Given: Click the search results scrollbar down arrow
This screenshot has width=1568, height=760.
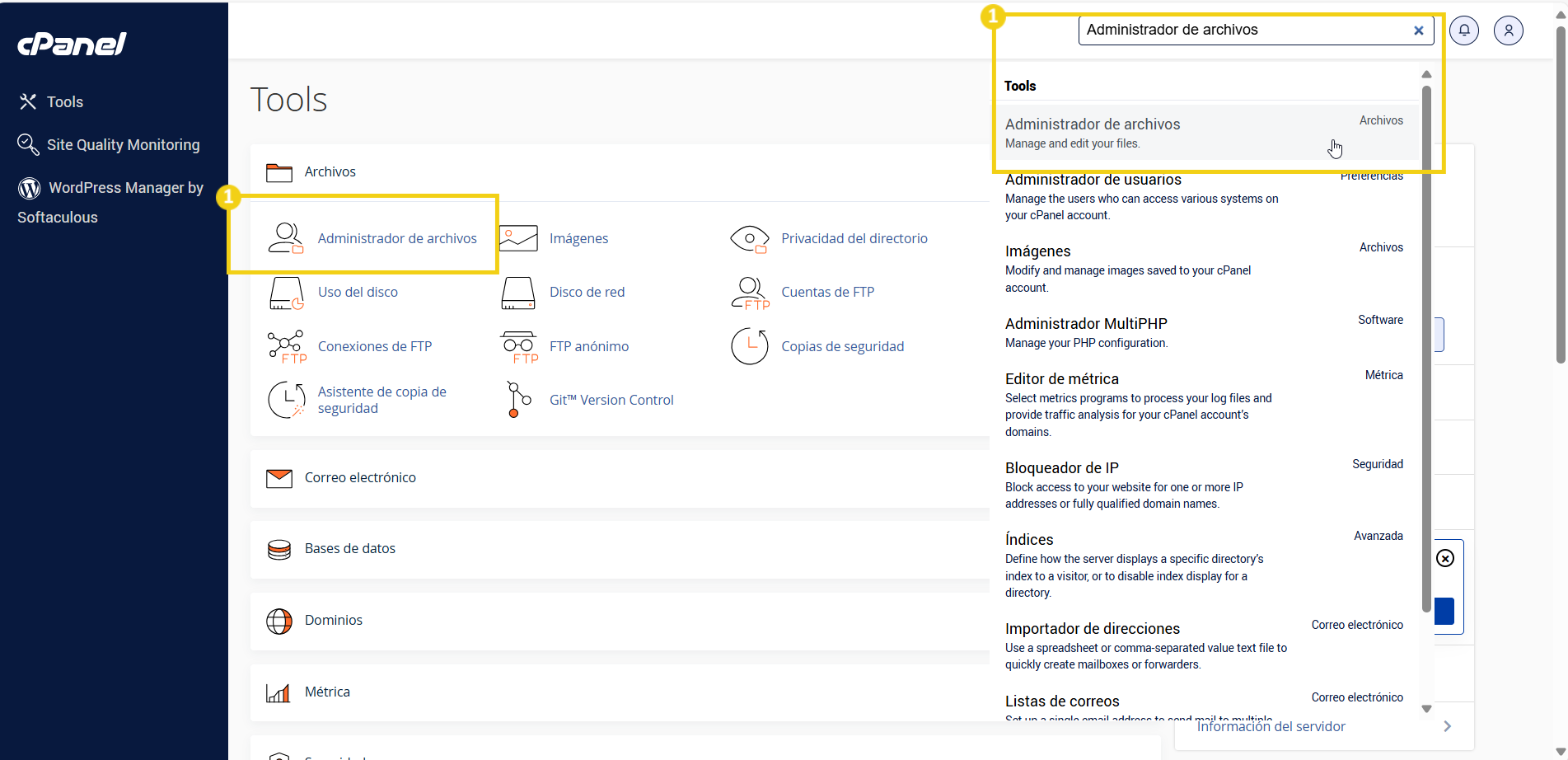Looking at the screenshot, I should (x=1426, y=709).
